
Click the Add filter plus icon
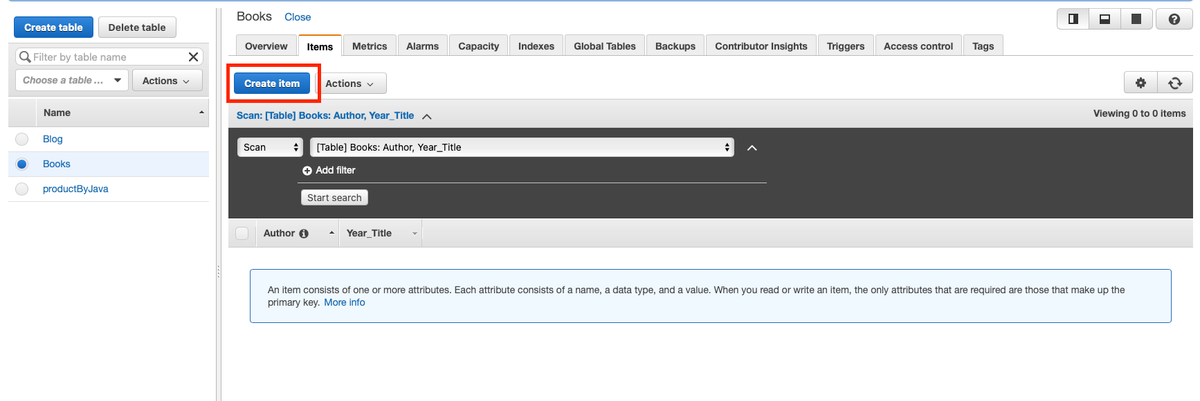[307, 170]
